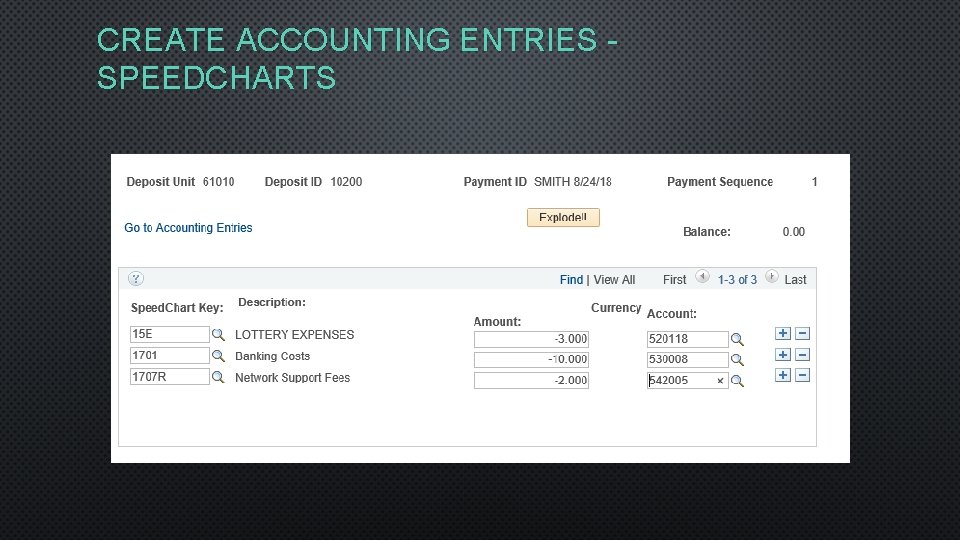Screen dimensions: 960x540
Task: Open account lookup beside 542005
Action: (737, 381)
